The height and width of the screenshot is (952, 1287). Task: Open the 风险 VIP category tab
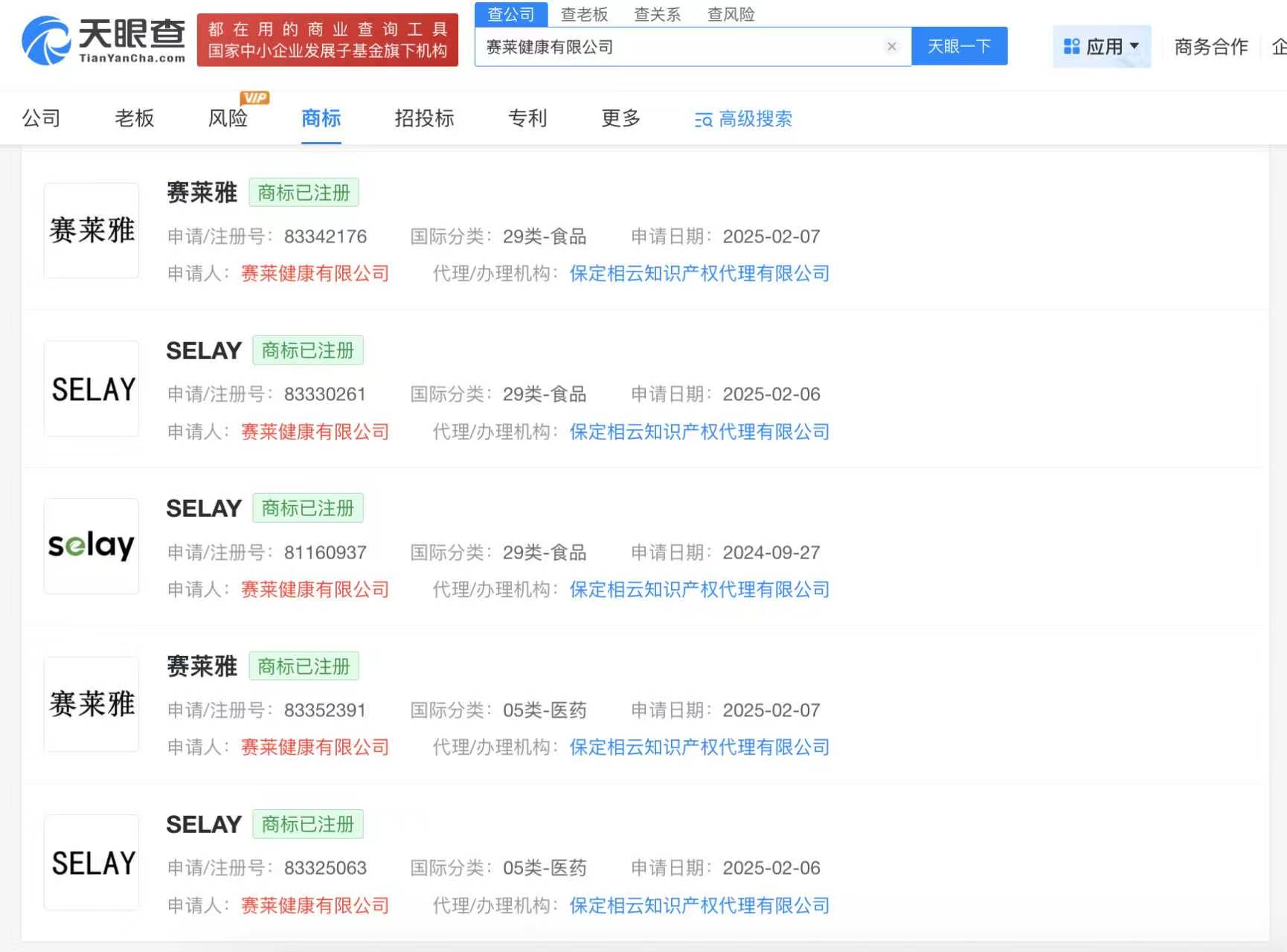[x=228, y=118]
